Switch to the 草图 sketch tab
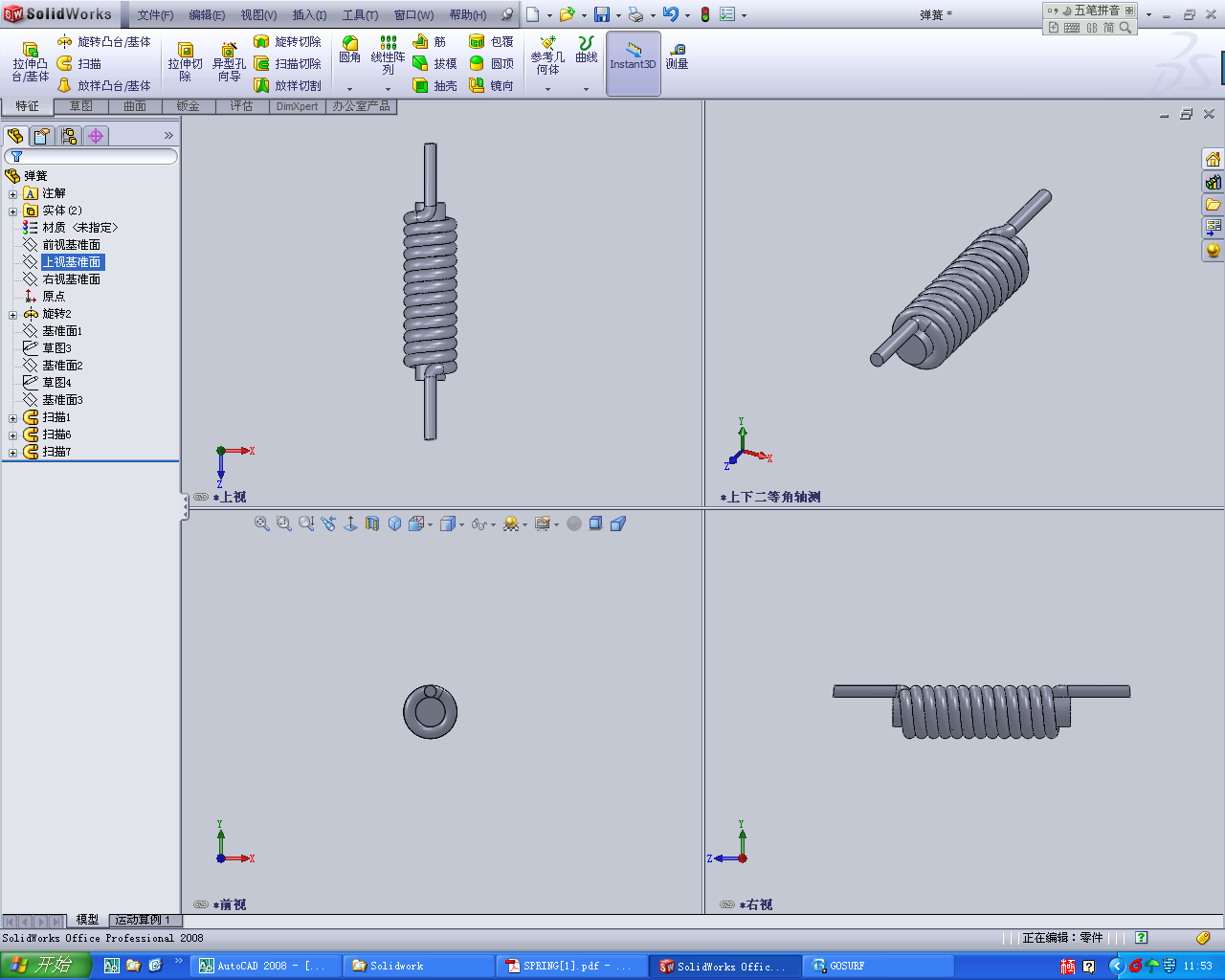The height and width of the screenshot is (980, 1225). tap(81, 106)
